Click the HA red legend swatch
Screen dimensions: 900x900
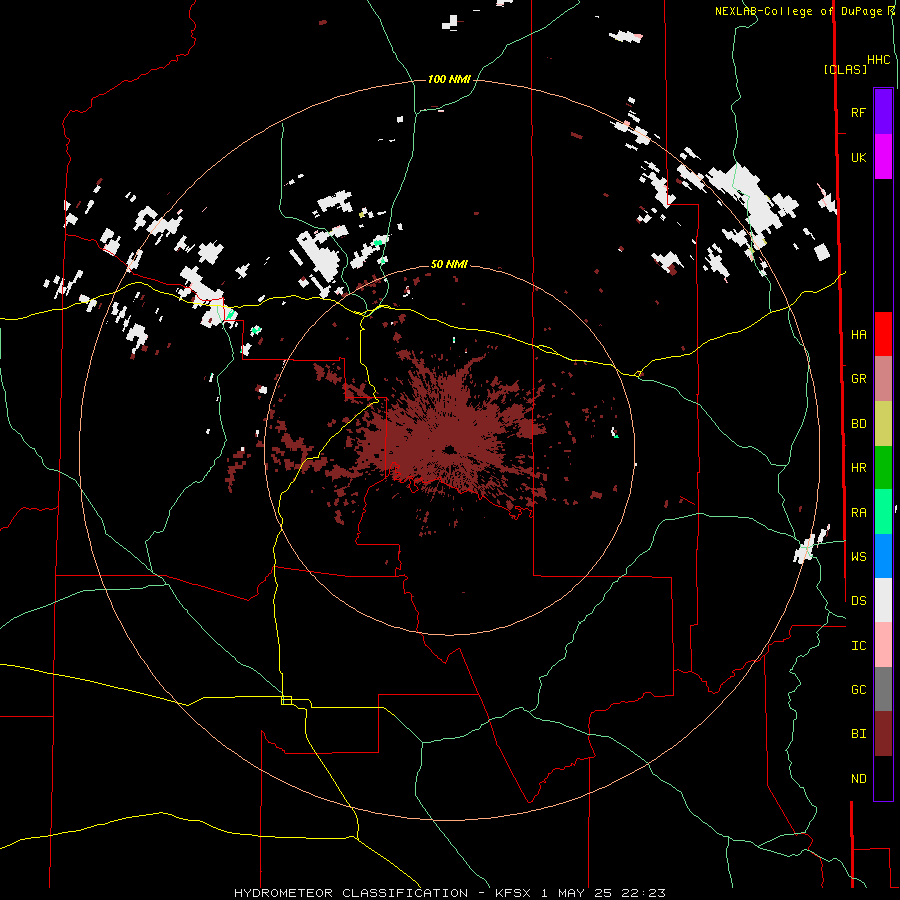[883, 334]
